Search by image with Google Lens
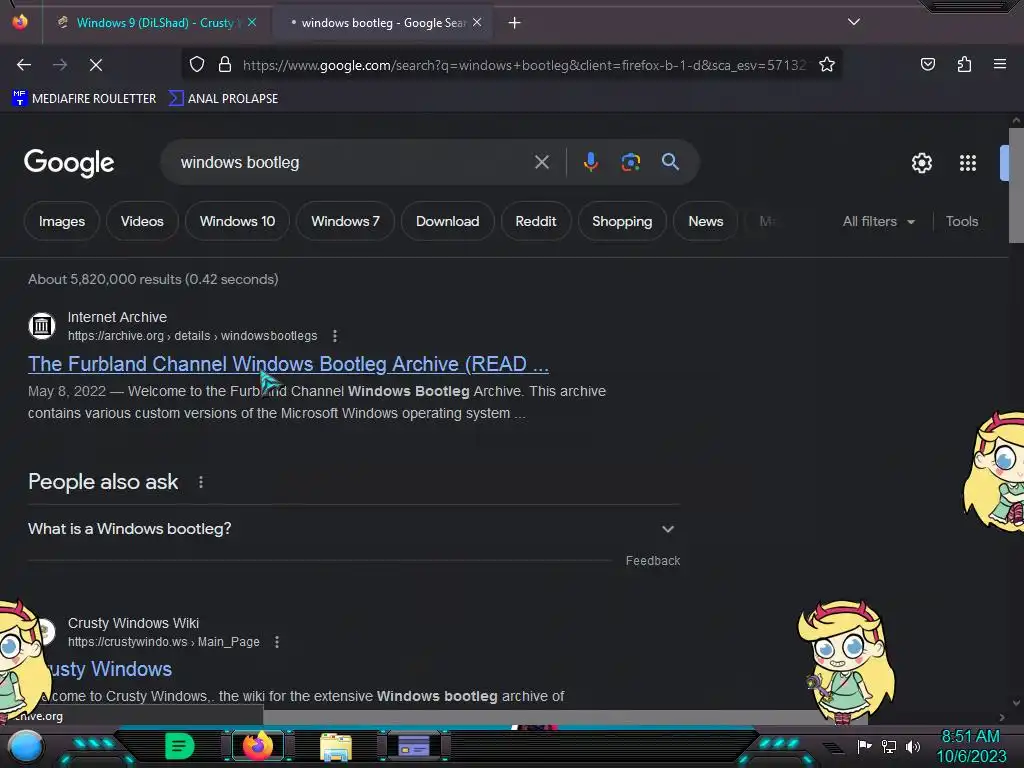Image resolution: width=1024 pixels, height=768 pixels. click(630, 162)
